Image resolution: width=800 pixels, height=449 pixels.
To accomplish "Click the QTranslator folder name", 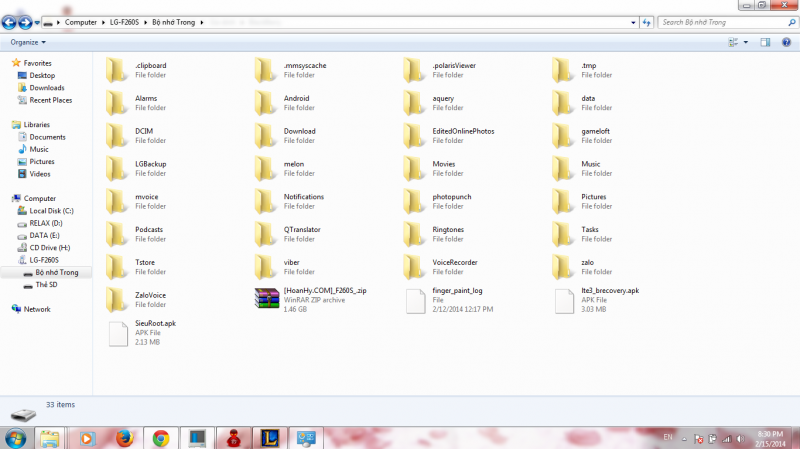I will click(x=302, y=230).
